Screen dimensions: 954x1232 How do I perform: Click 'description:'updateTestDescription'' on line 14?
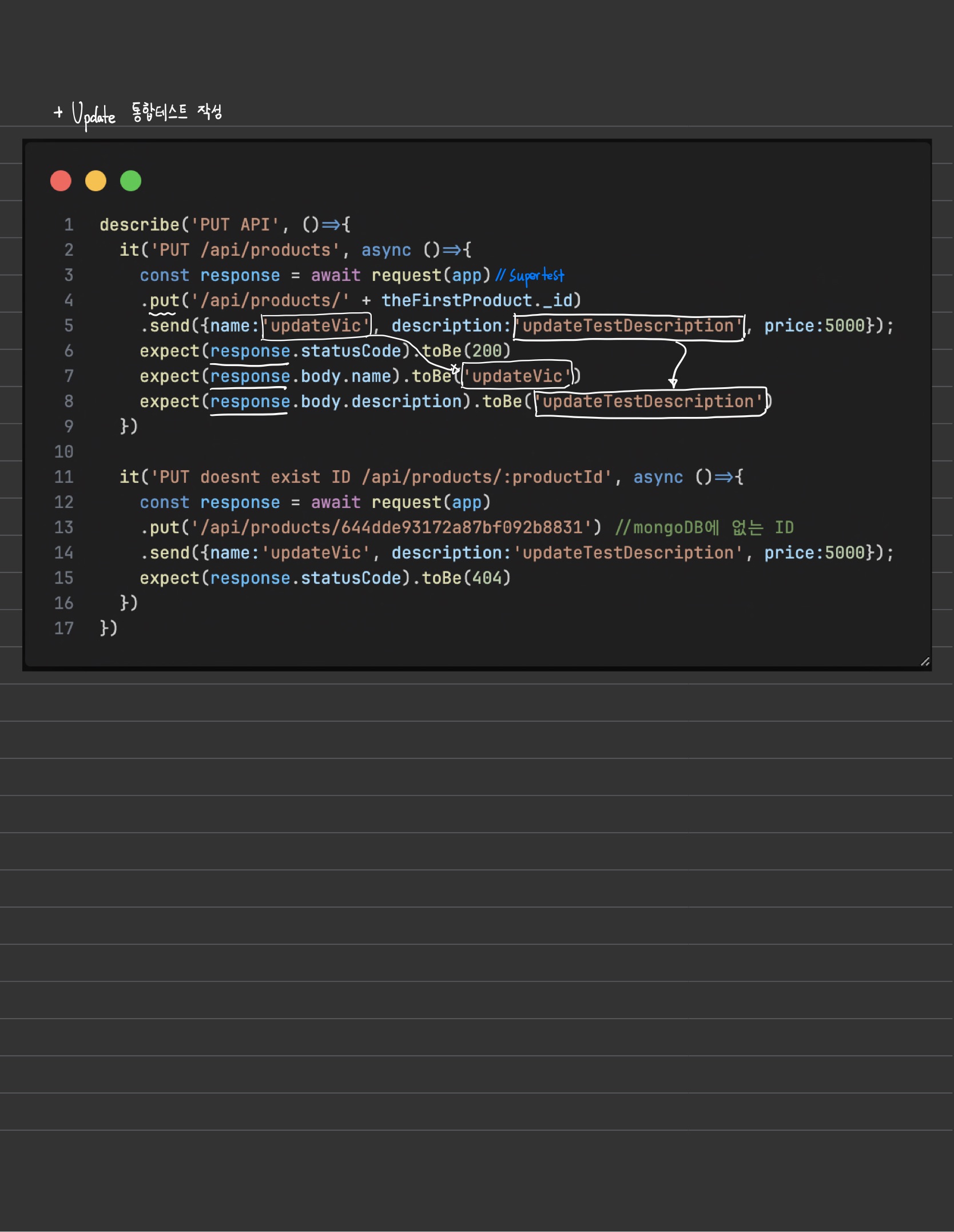(x=567, y=553)
